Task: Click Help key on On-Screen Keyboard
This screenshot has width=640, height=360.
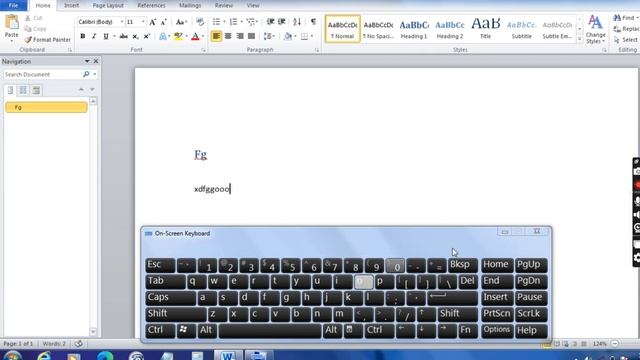Action: [531, 330]
